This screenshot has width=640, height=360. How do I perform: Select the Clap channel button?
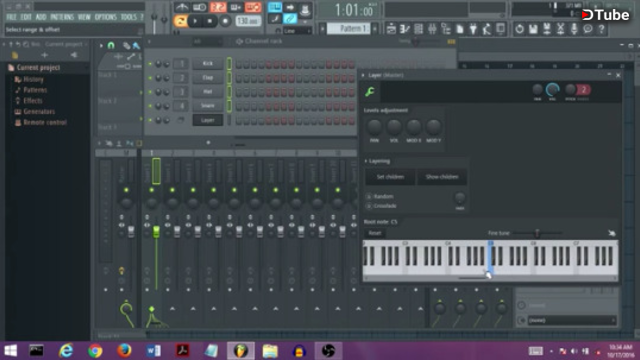208,78
